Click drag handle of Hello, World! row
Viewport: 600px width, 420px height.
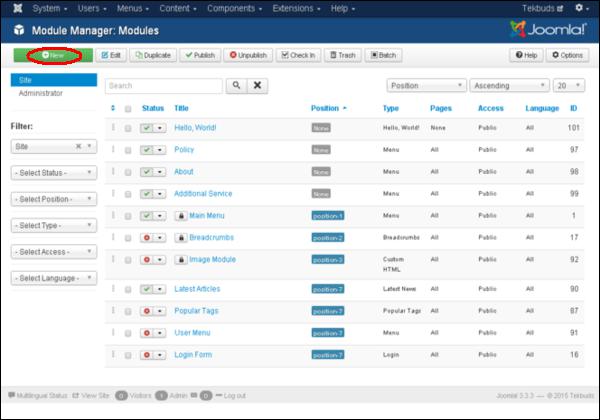[x=113, y=127]
